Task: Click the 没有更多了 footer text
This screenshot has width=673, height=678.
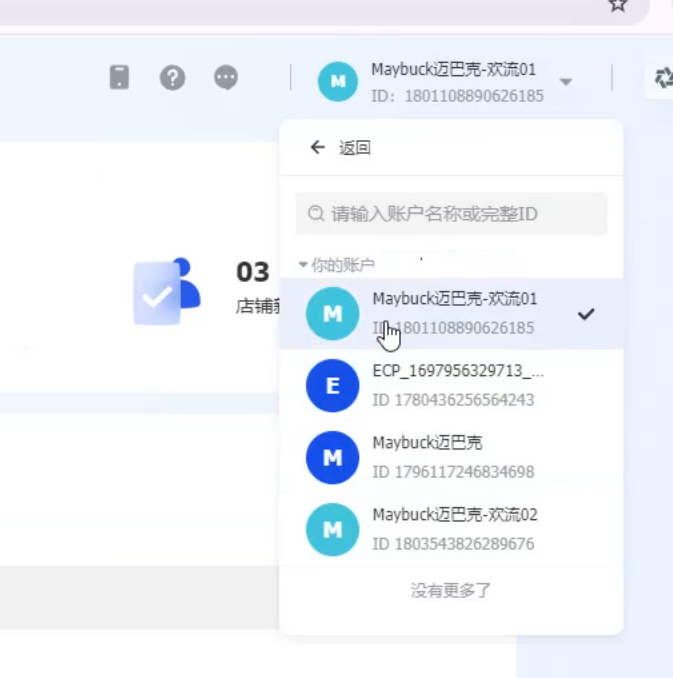Action: click(x=451, y=590)
